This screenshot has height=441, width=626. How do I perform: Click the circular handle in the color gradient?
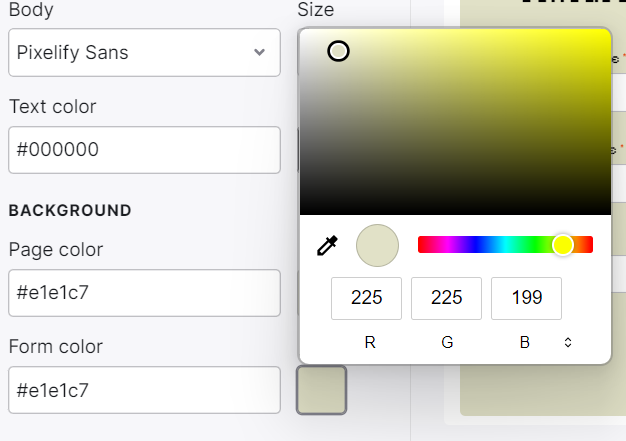338,51
